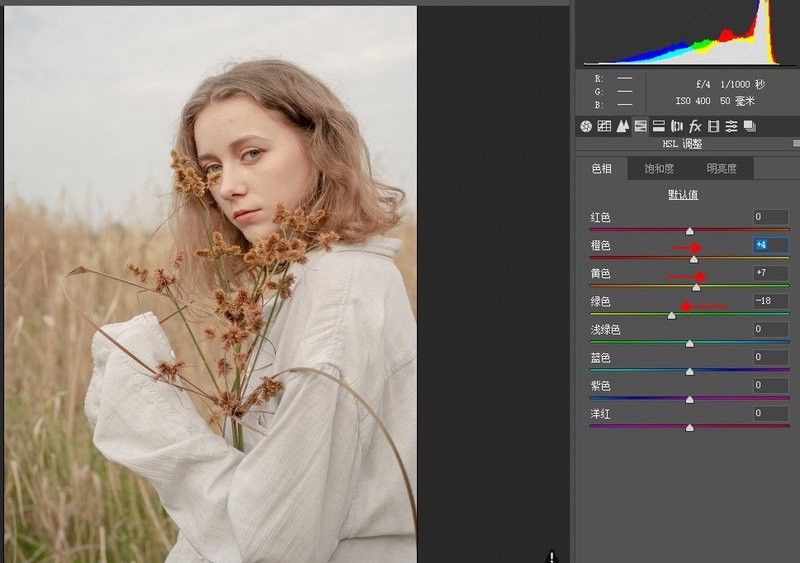Click the 黄色 slider label

(x=601, y=274)
